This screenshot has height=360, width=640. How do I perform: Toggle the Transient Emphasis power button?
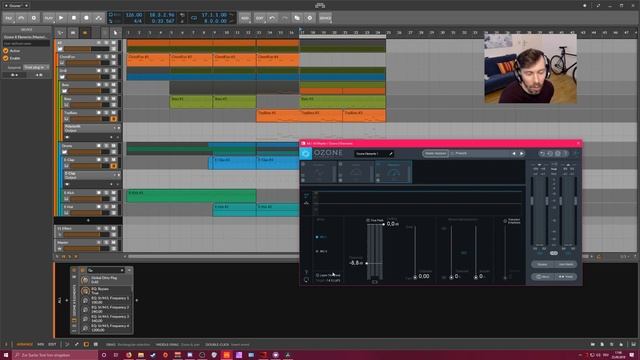[505, 221]
